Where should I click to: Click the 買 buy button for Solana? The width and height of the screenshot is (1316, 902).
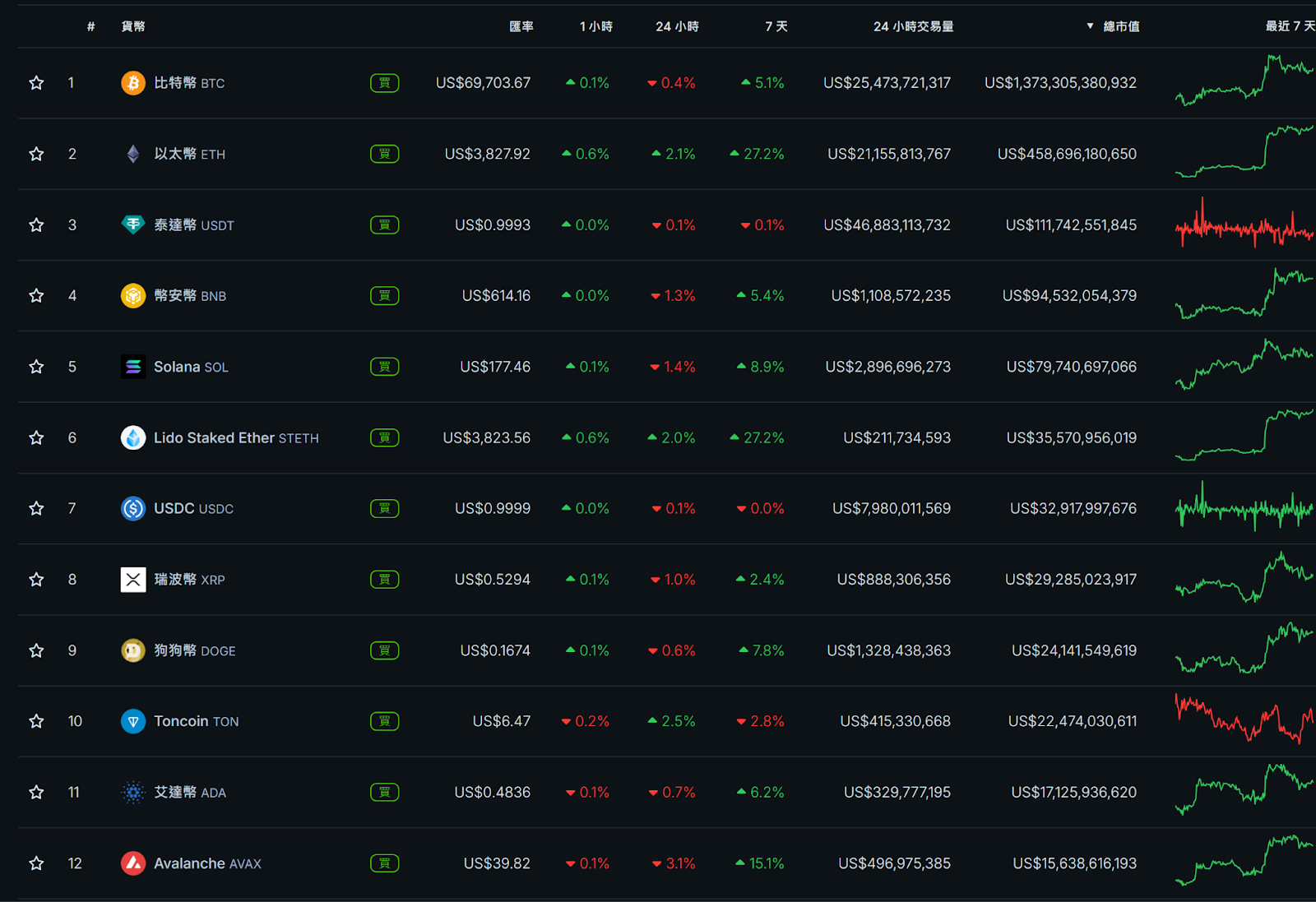tap(385, 367)
